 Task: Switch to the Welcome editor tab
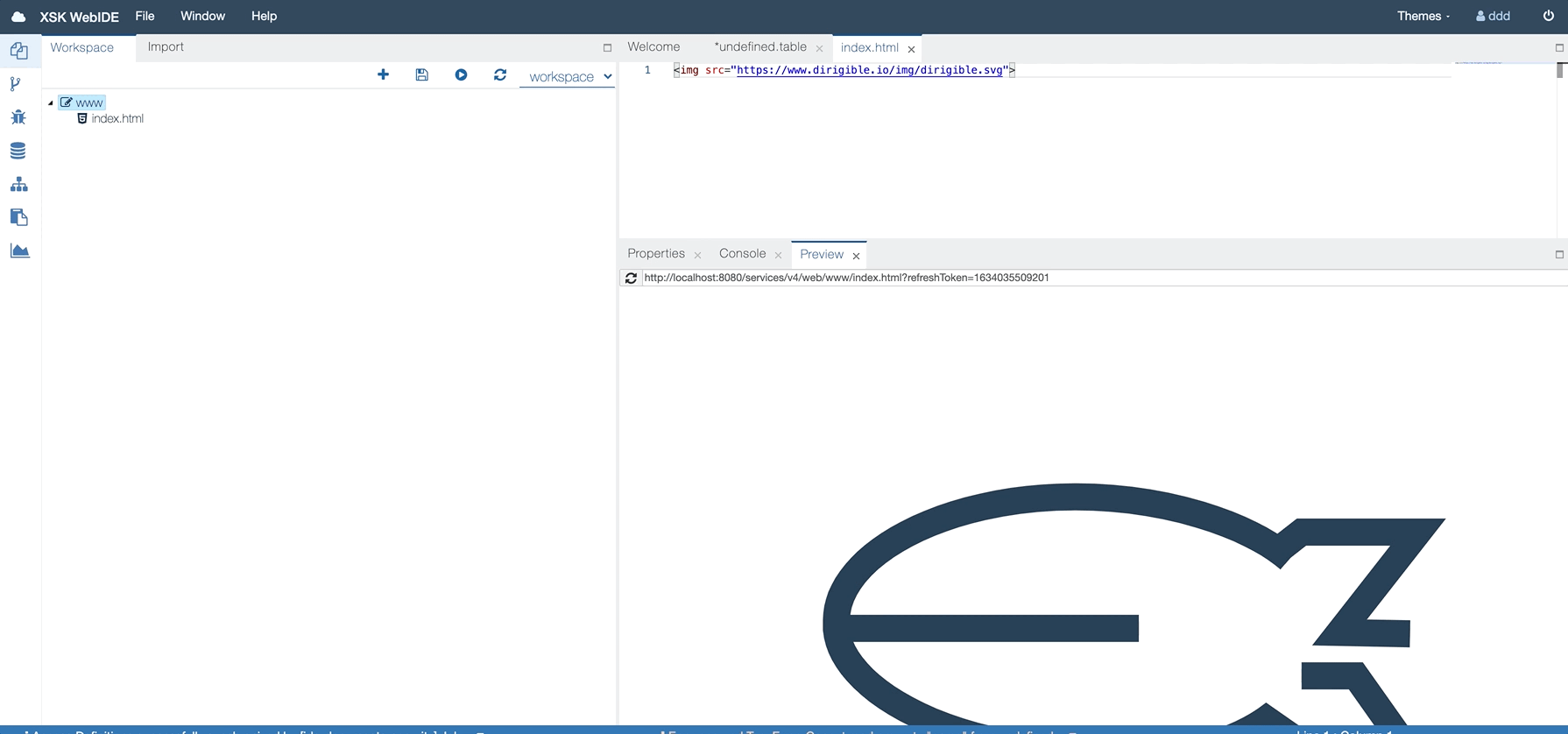653,47
